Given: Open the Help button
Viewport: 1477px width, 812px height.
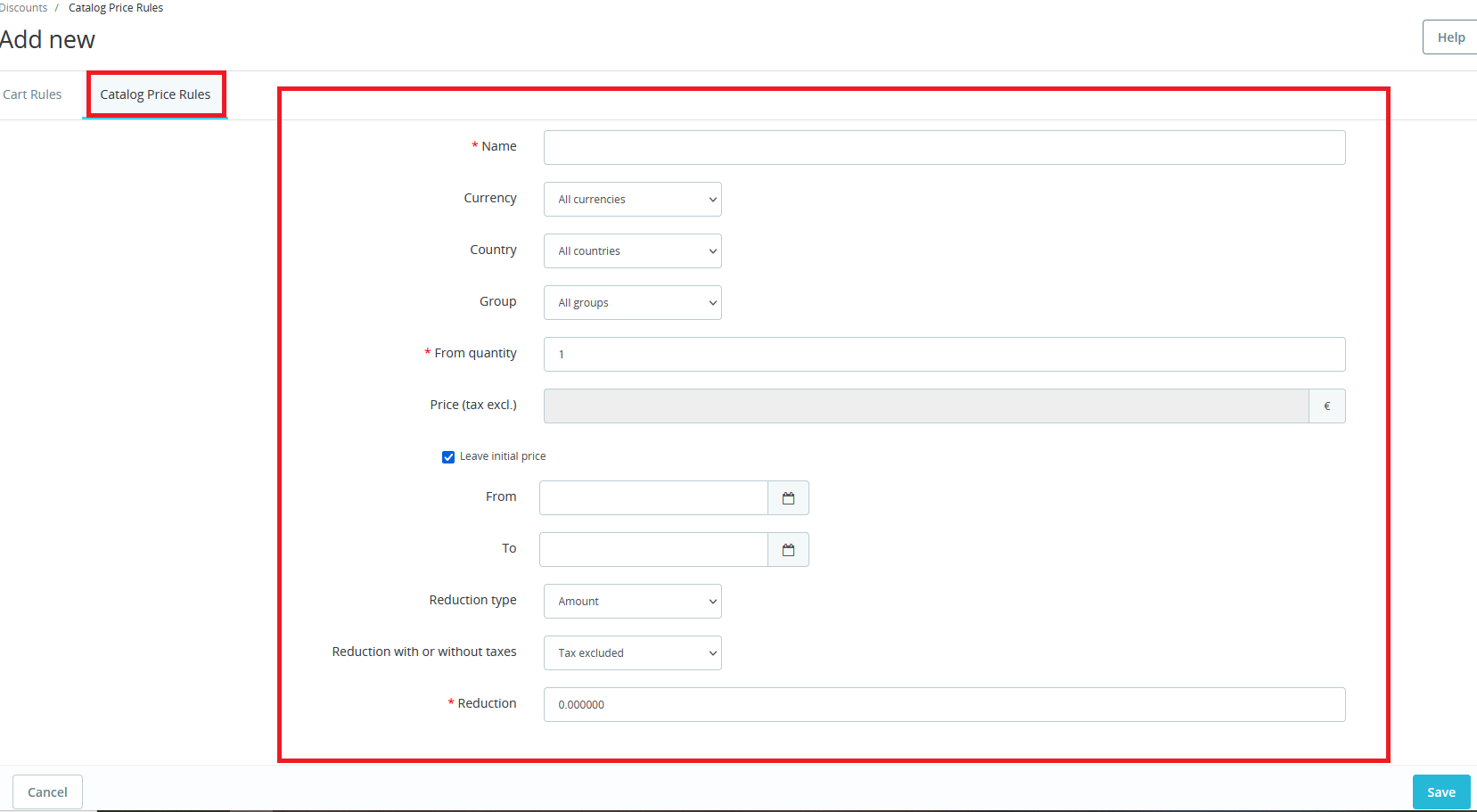Looking at the screenshot, I should [x=1450, y=37].
